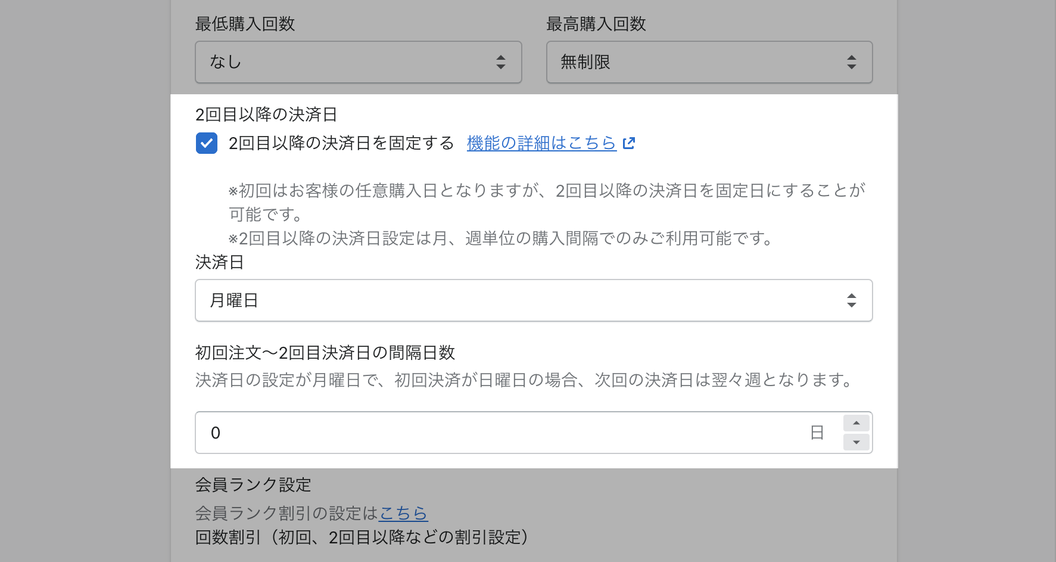Click the 初回注文〜2回目決済日の間隔日数 label
This screenshot has width=1056, height=562.
[325, 352]
